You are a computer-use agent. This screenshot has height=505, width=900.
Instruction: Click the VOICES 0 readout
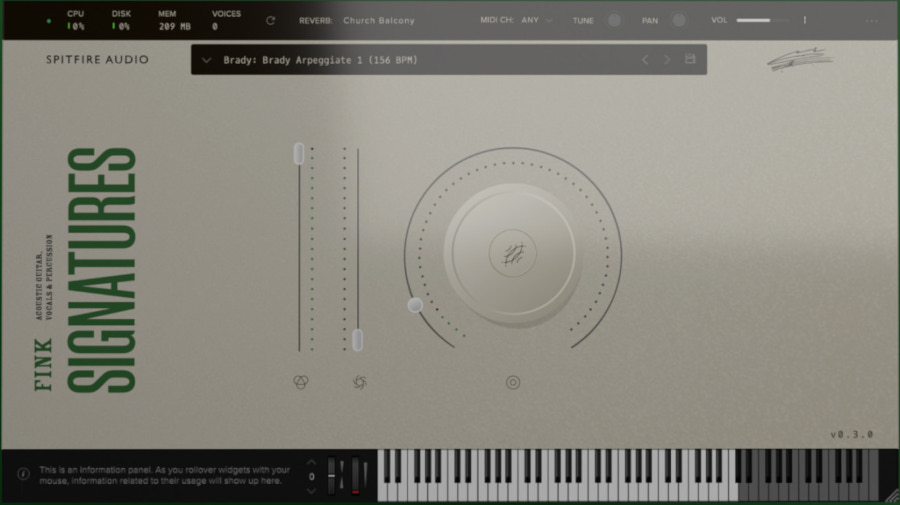coord(226,20)
